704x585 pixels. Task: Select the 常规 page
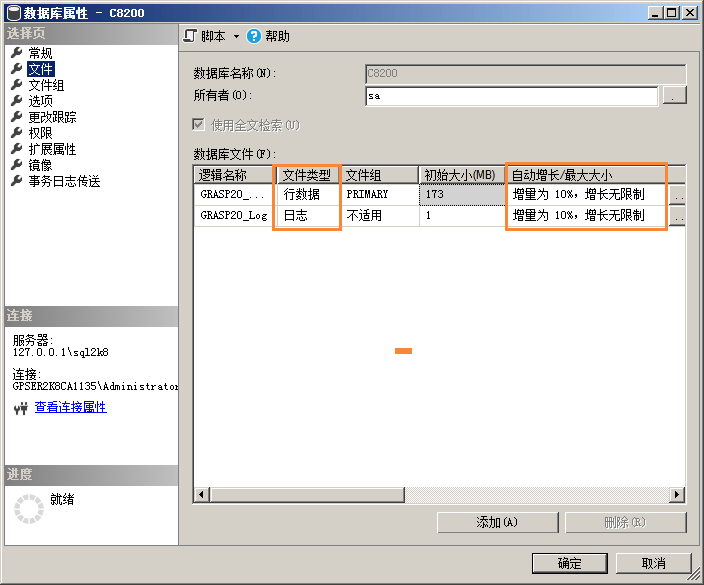pyautogui.click(x=40, y=53)
